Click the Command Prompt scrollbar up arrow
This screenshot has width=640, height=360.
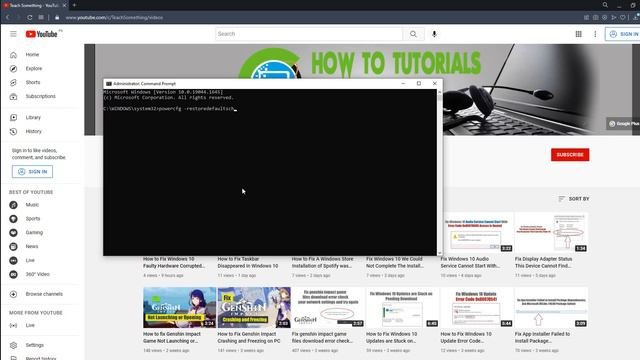(440, 92)
